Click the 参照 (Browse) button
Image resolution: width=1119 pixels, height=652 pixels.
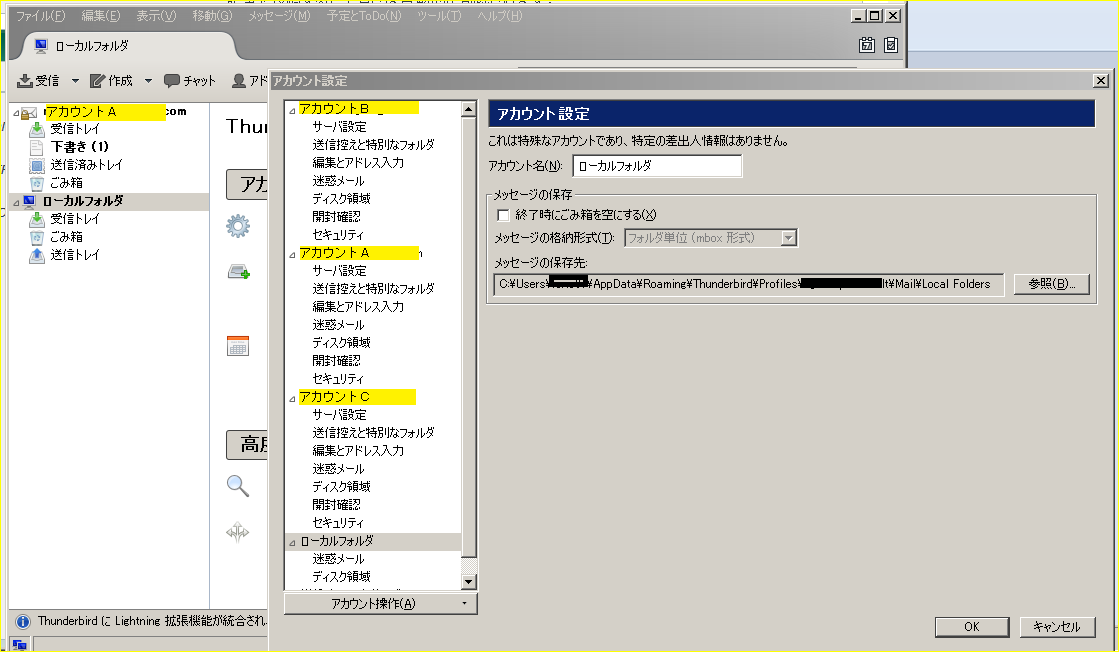point(1051,284)
